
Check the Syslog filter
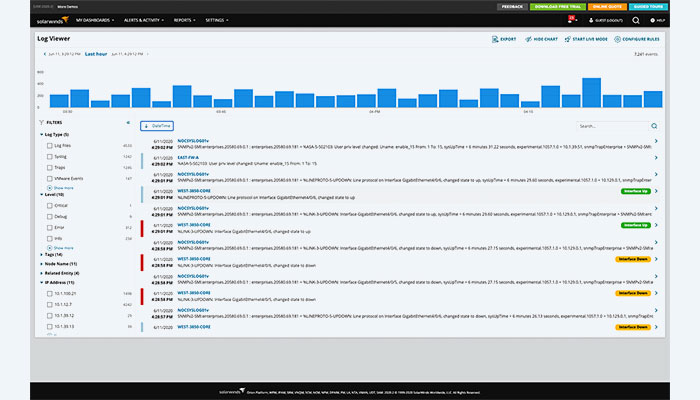pyautogui.click(x=50, y=157)
